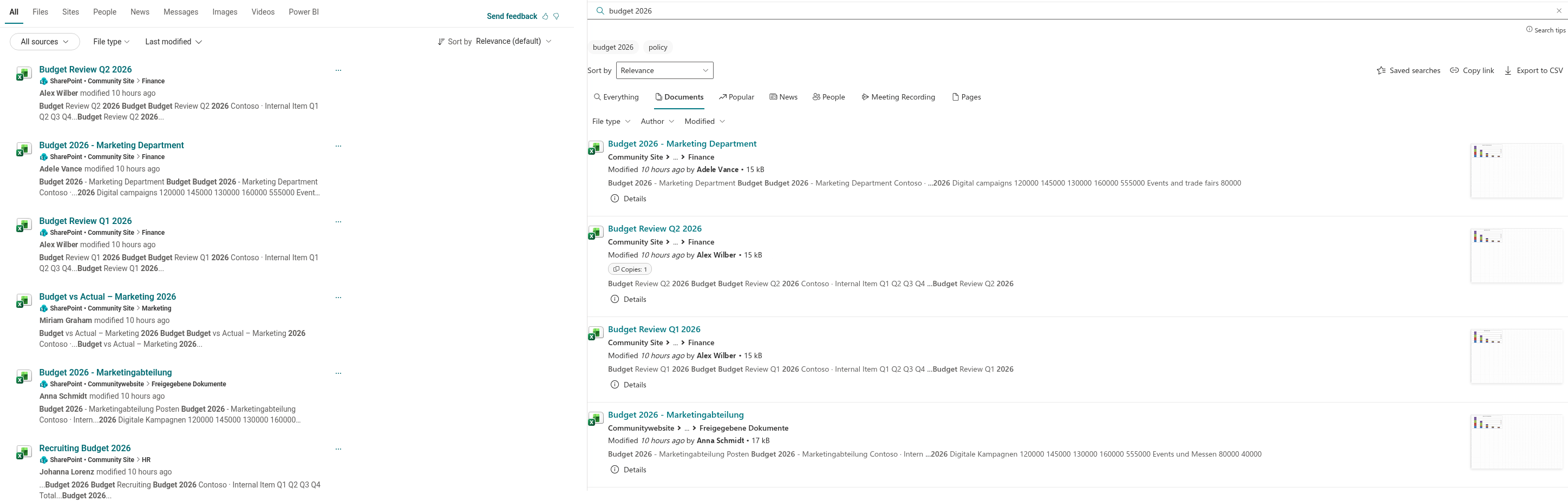Open Sort by Relevance (default) dropdown
The width and height of the screenshot is (1568, 501).
514,41
